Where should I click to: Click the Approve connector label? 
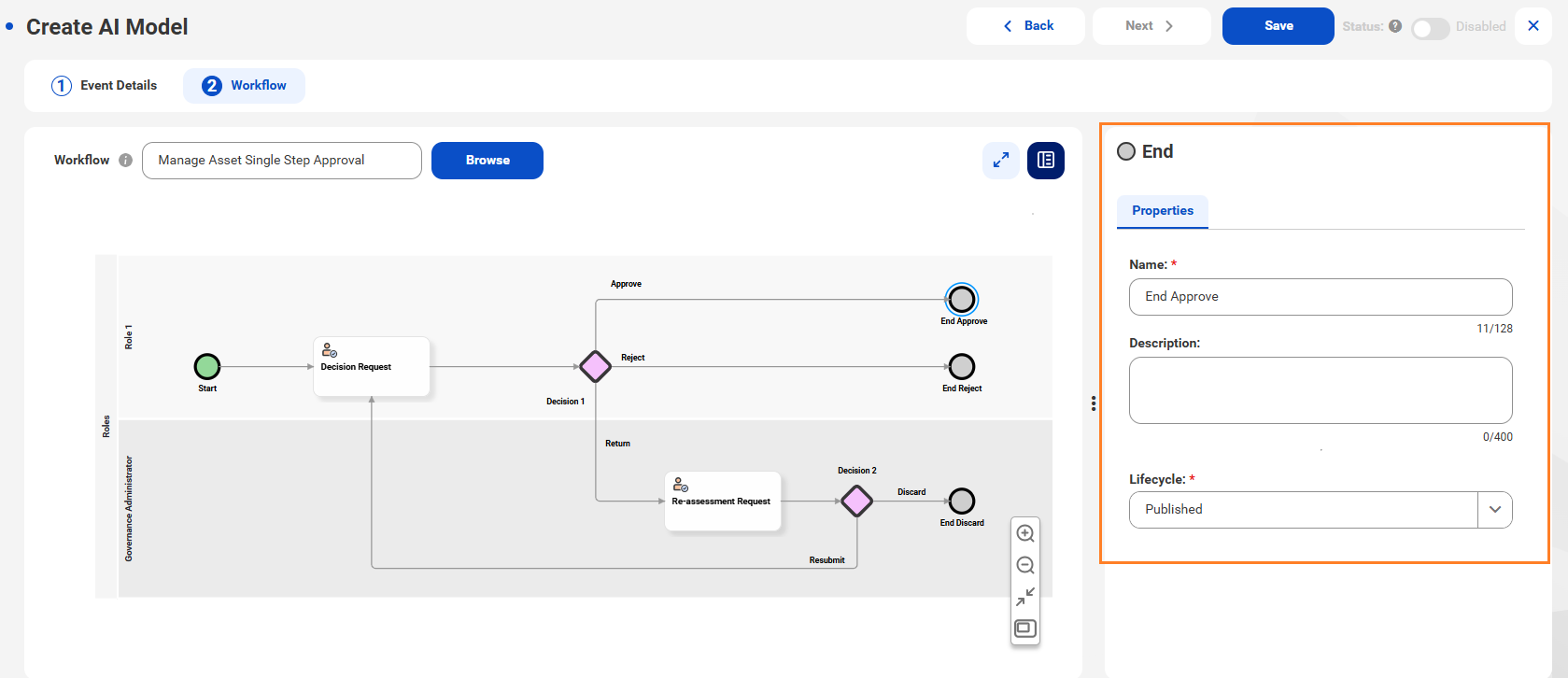pyautogui.click(x=626, y=284)
